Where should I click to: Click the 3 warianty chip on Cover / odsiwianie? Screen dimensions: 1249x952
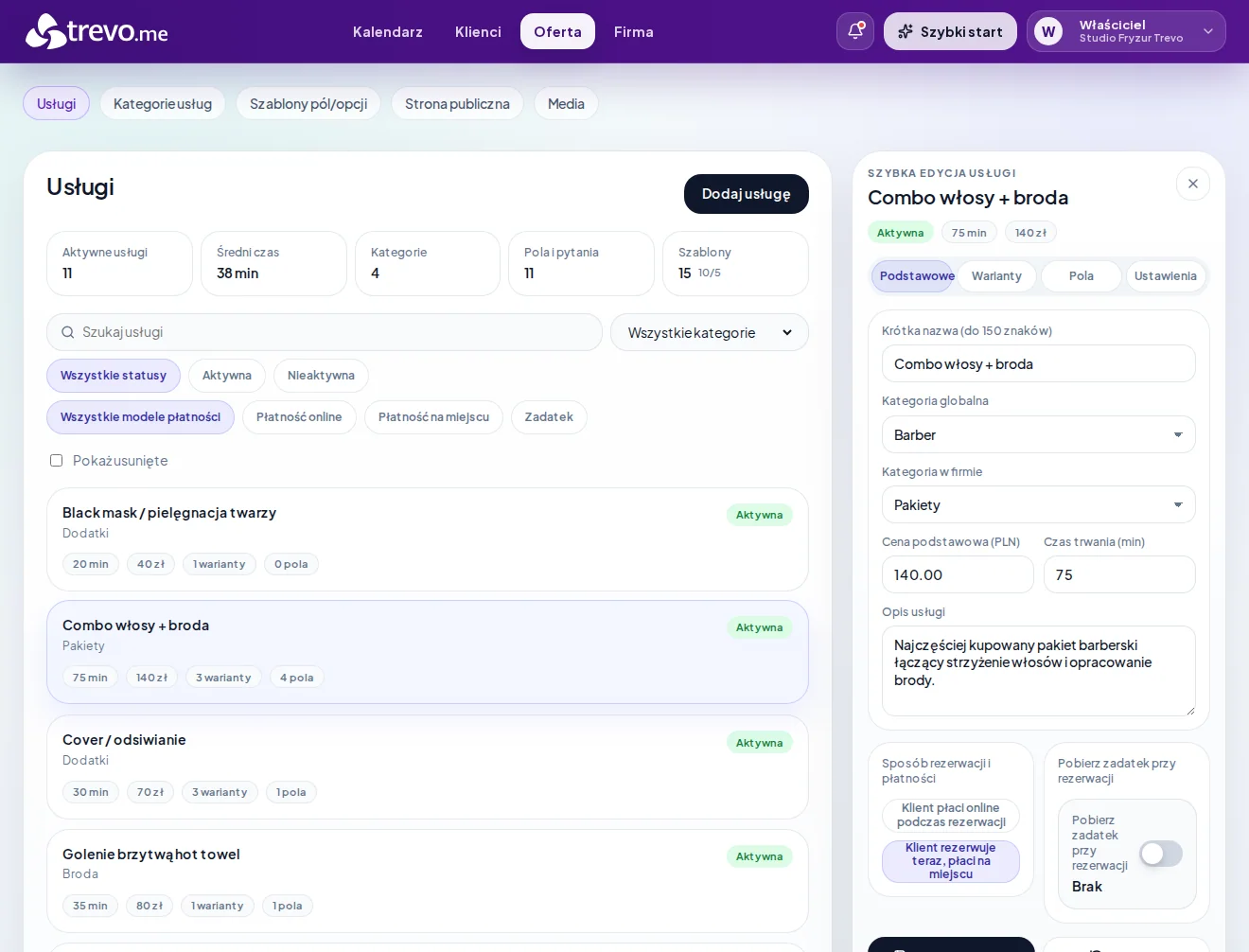coord(220,792)
